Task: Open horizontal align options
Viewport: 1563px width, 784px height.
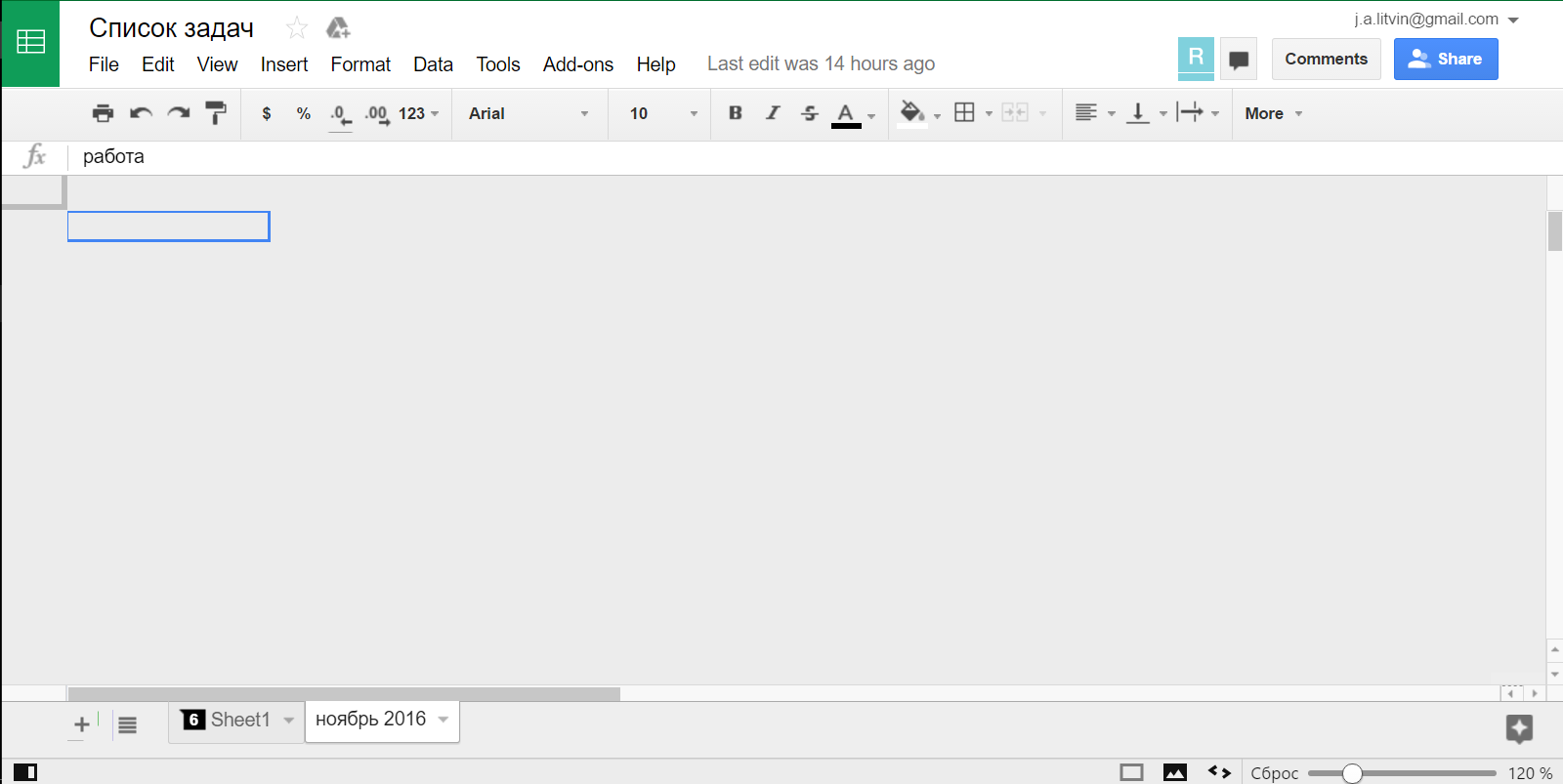Action: coord(1094,113)
